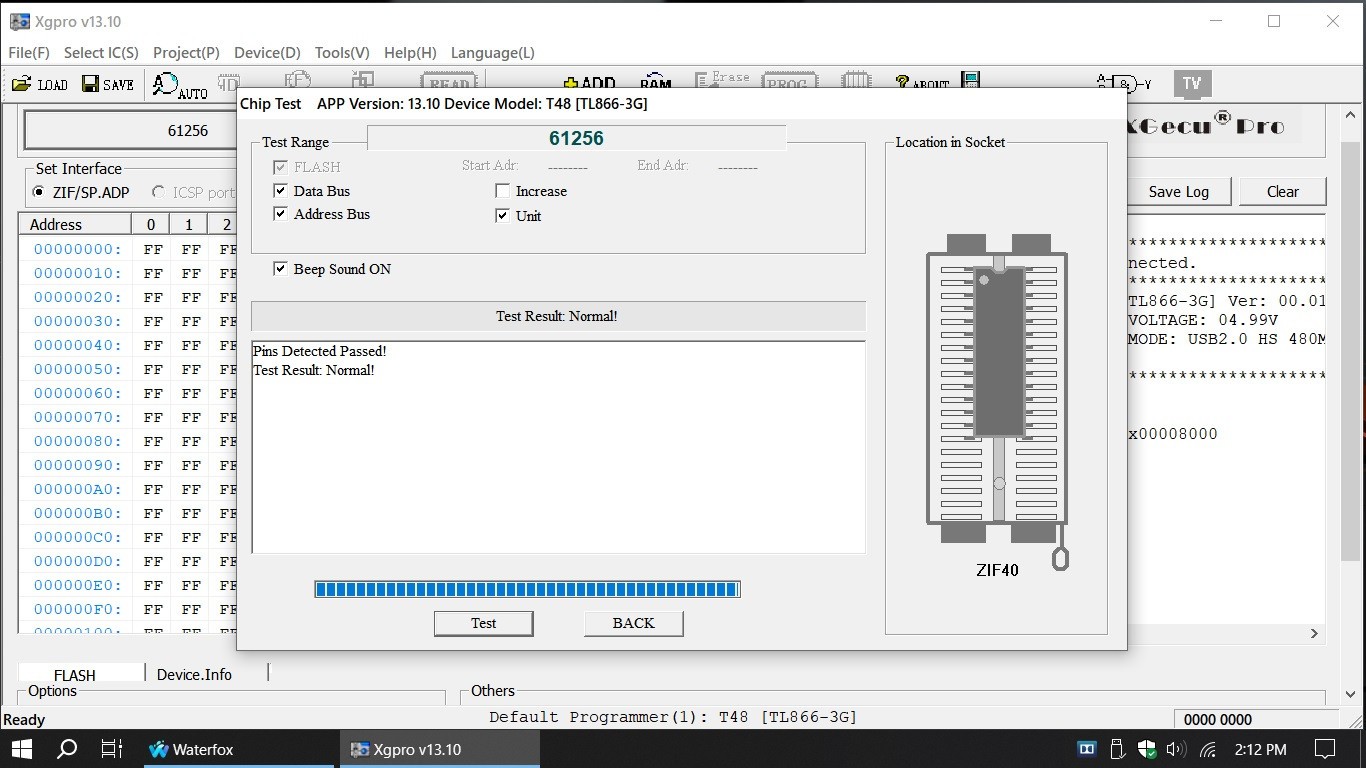Screen dimensions: 1366x768
Task: Open the Project(P) menu
Action: [186, 53]
